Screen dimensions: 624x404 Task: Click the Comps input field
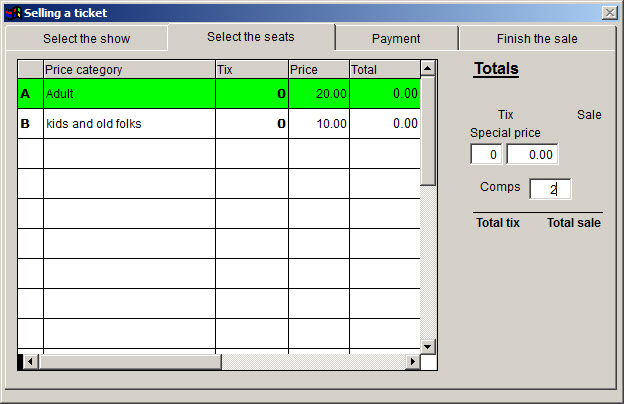tap(550, 189)
